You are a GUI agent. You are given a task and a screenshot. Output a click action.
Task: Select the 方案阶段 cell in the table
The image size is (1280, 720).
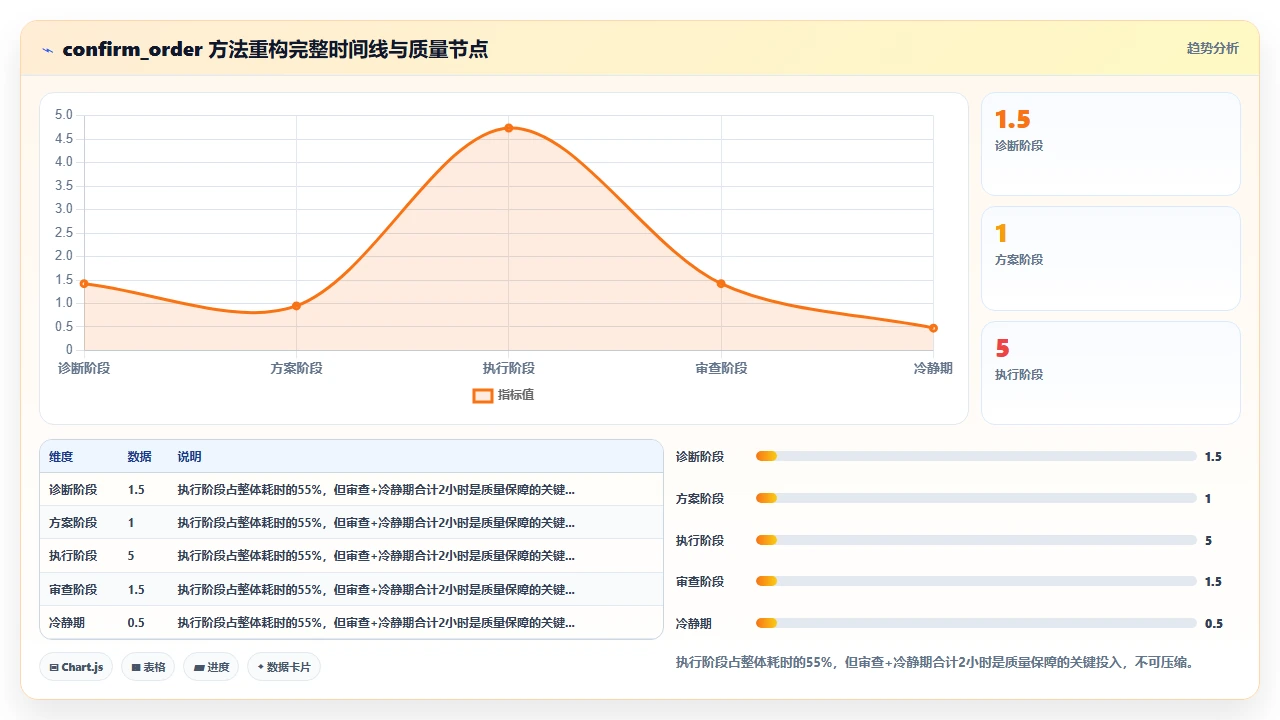[73, 523]
